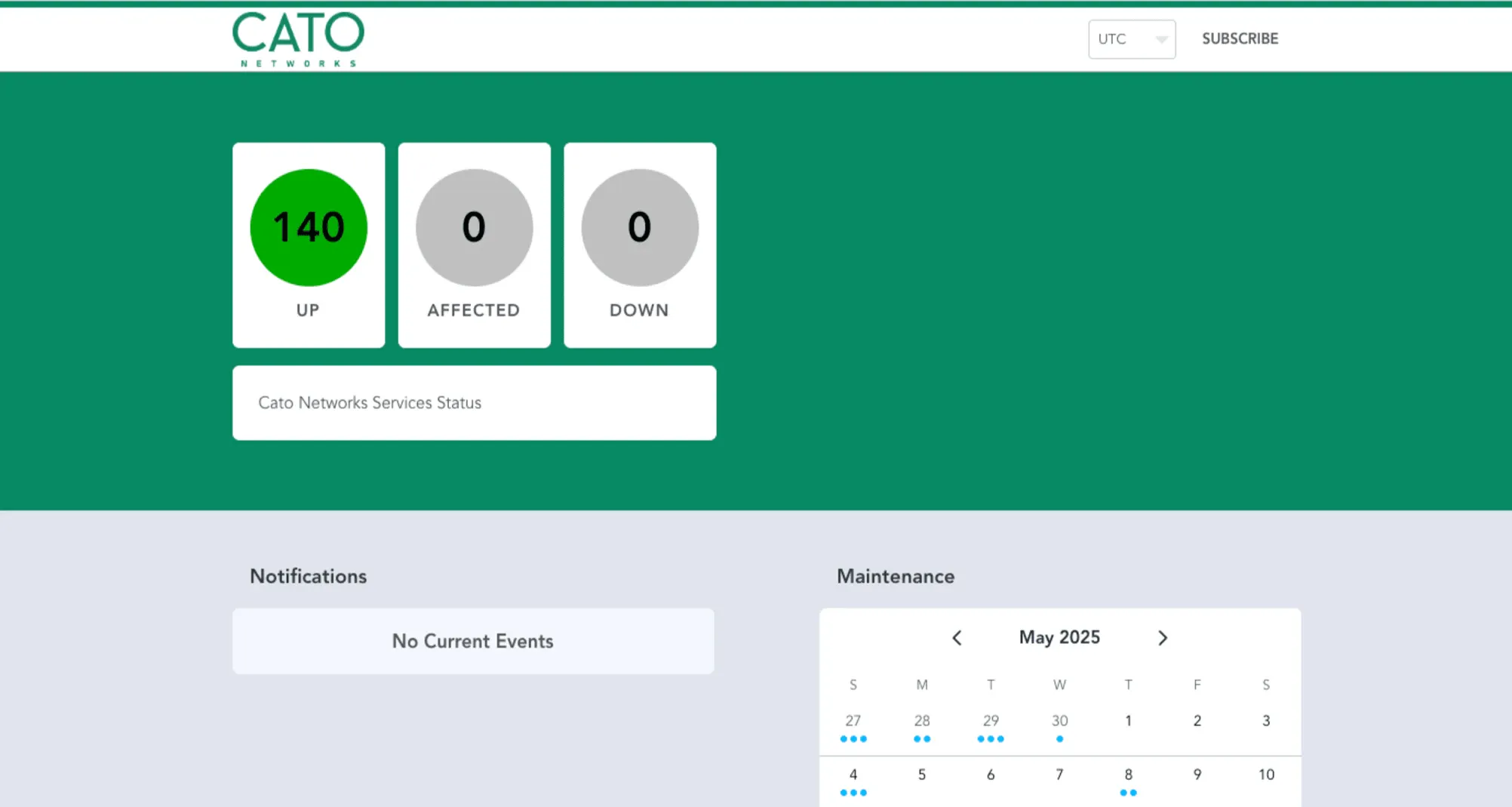This screenshot has height=807, width=1512.
Task: Click the Notifications heading
Action: (x=308, y=576)
